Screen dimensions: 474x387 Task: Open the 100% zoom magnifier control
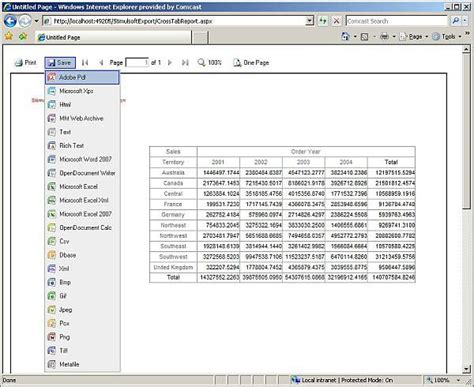point(210,63)
